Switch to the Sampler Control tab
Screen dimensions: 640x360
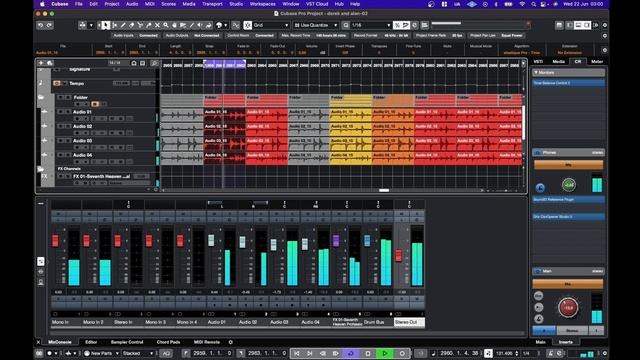(x=127, y=342)
